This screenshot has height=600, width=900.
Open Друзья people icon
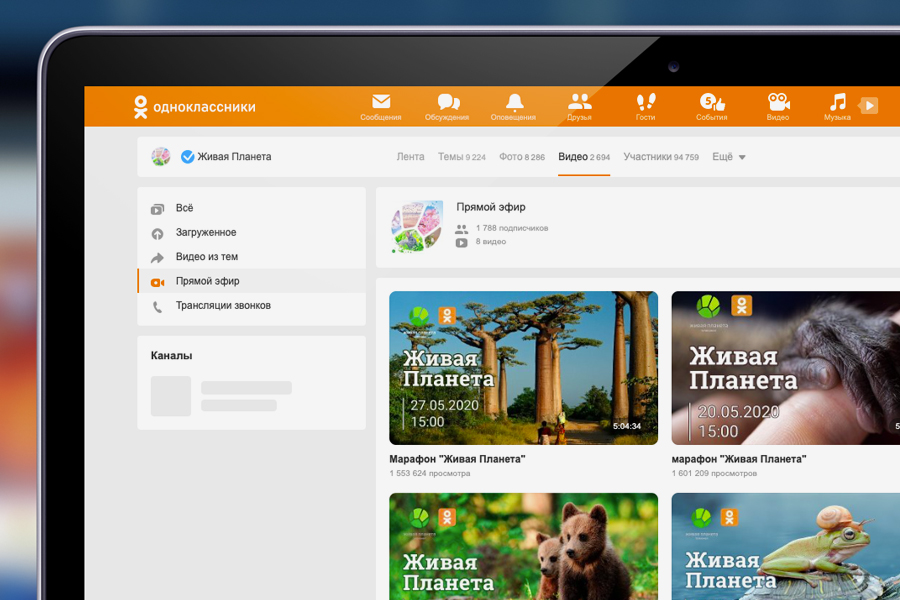click(580, 102)
